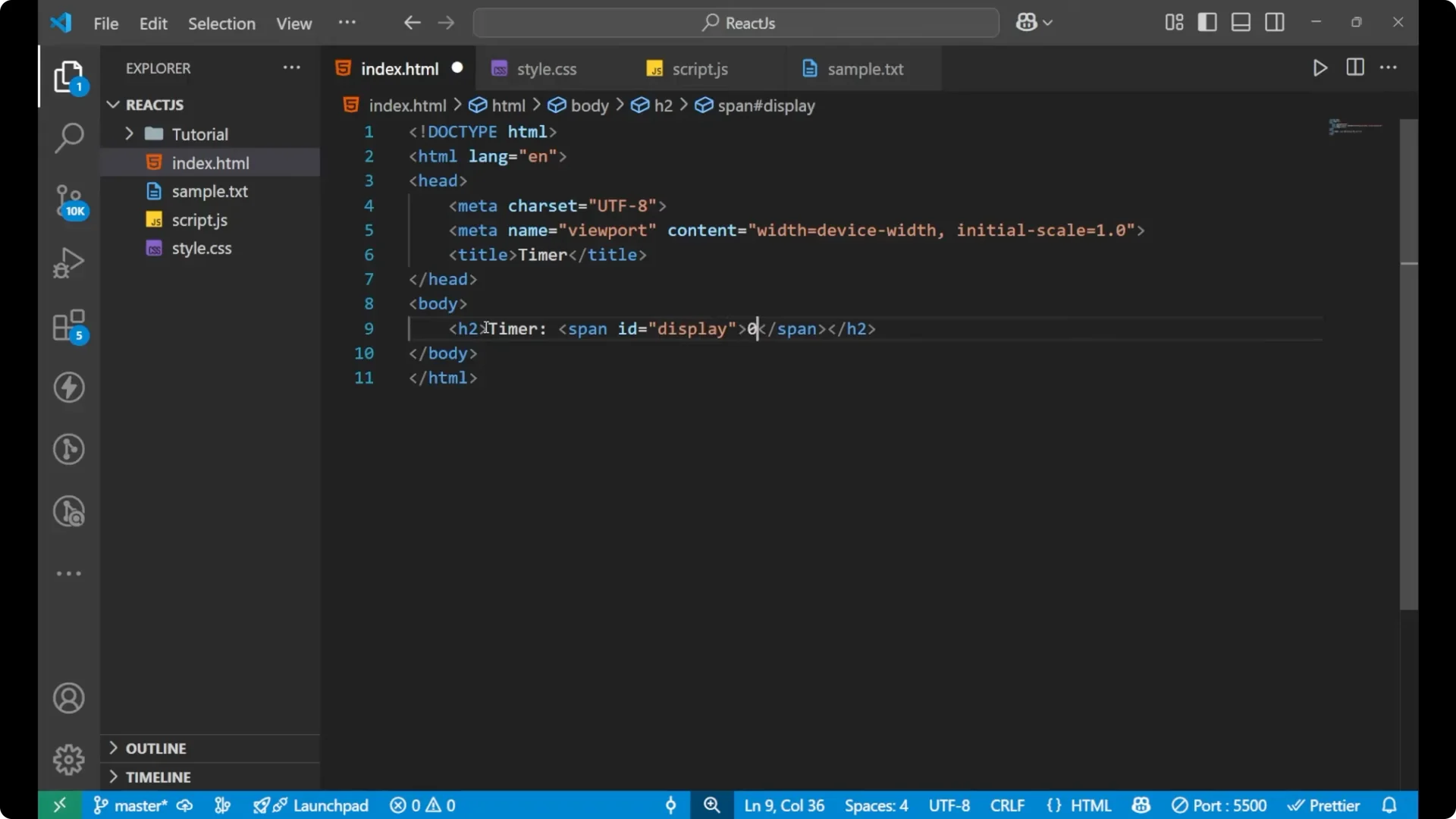Toggle the primary side bar layout icon

pyautogui.click(x=1208, y=22)
